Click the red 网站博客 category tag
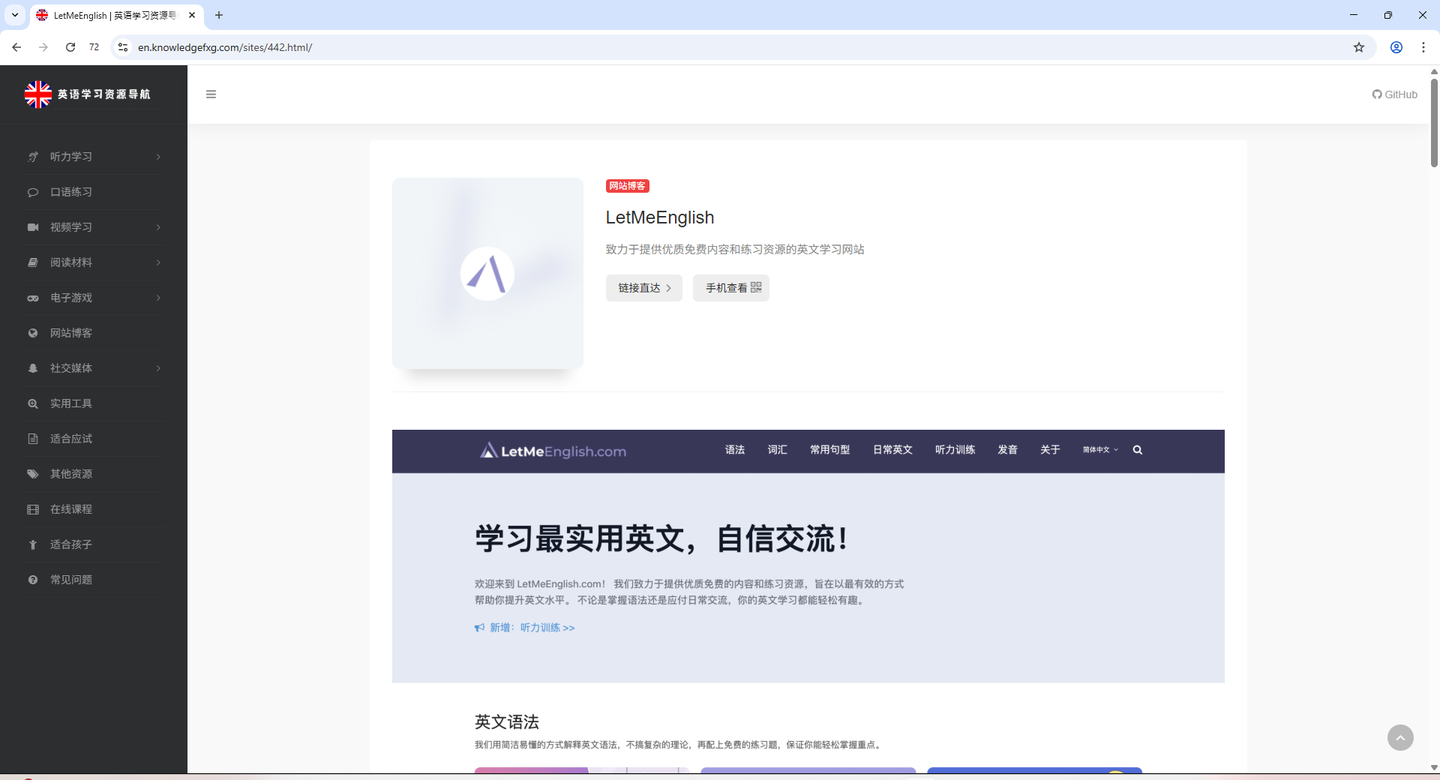 tap(628, 186)
